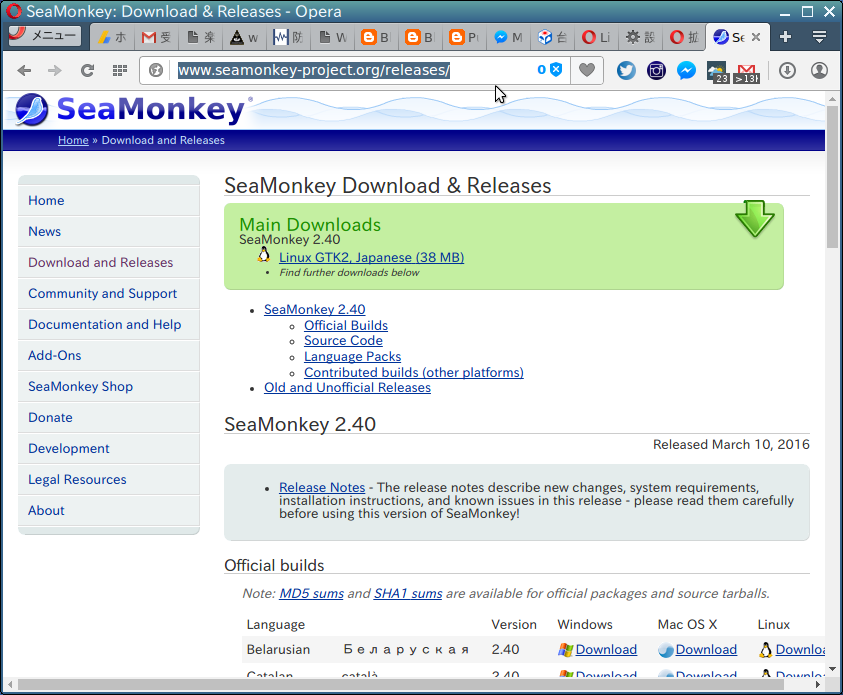Download Belarusian build for Windows
This screenshot has height=695, width=843.
tap(606, 650)
